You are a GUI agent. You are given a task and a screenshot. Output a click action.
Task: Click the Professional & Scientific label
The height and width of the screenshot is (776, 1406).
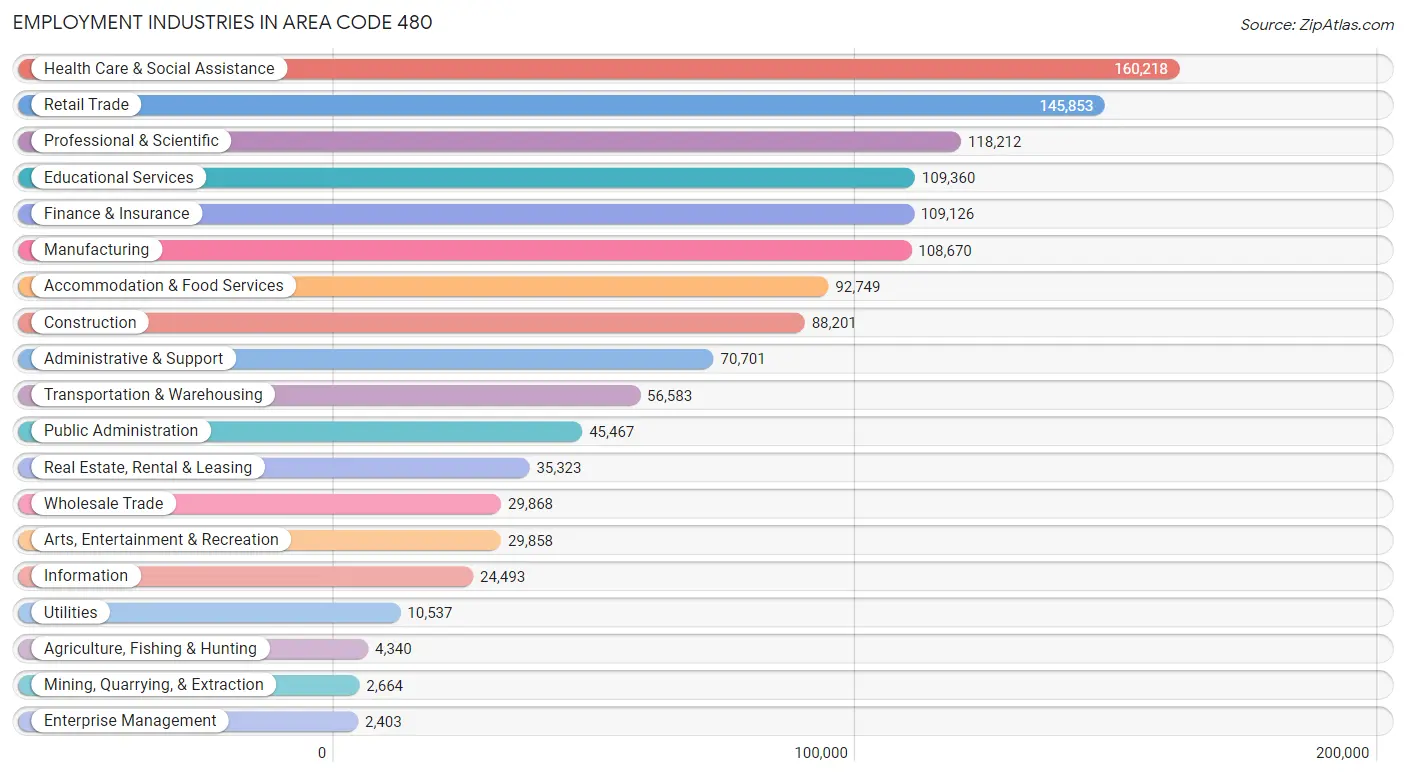[131, 140]
